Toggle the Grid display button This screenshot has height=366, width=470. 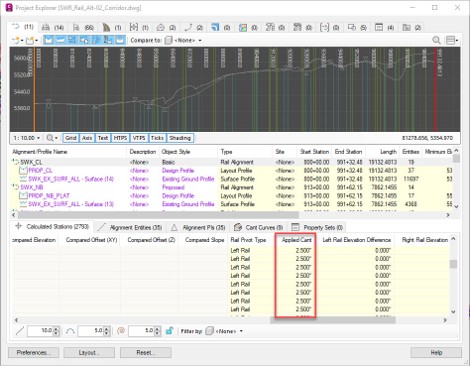point(70,138)
